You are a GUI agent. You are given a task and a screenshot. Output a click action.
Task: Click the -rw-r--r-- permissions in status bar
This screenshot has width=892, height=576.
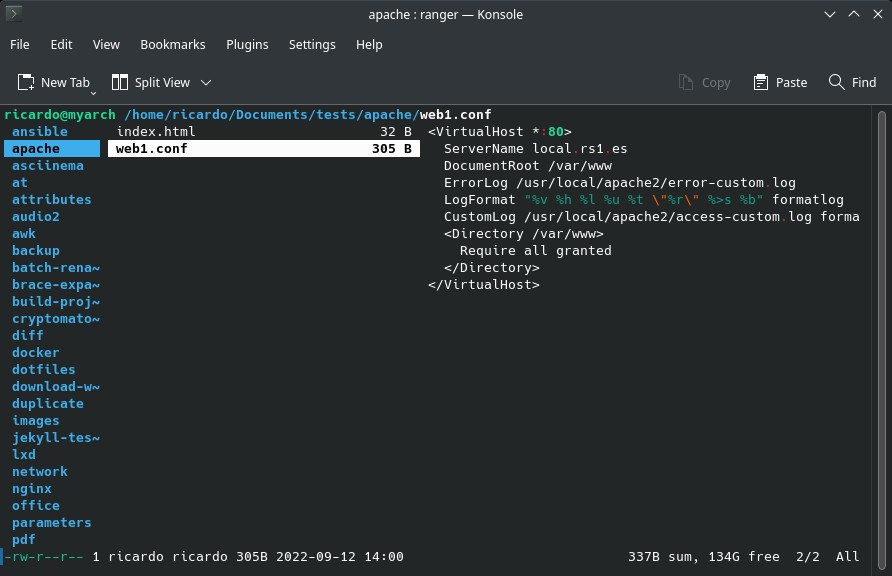click(x=44, y=557)
